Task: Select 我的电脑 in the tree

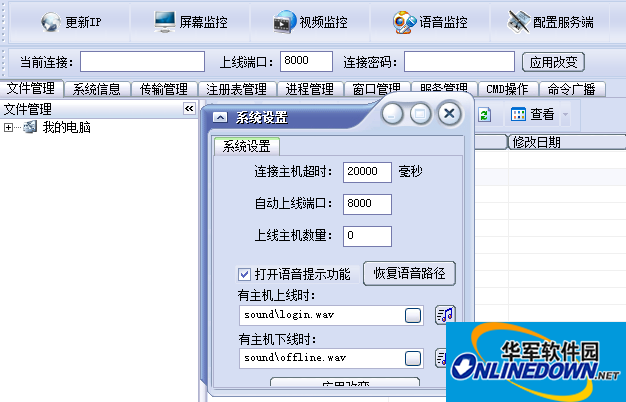Action: coord(66,127)
